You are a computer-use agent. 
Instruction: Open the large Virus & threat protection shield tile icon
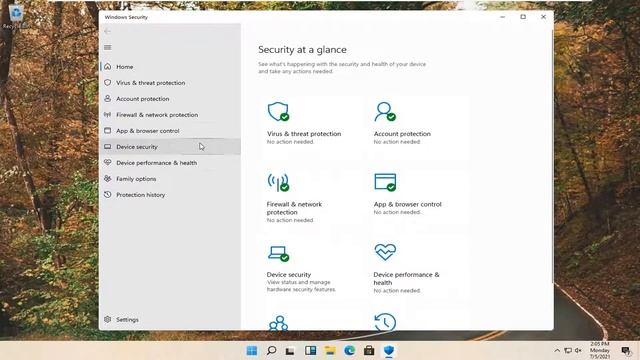(278, 111)
